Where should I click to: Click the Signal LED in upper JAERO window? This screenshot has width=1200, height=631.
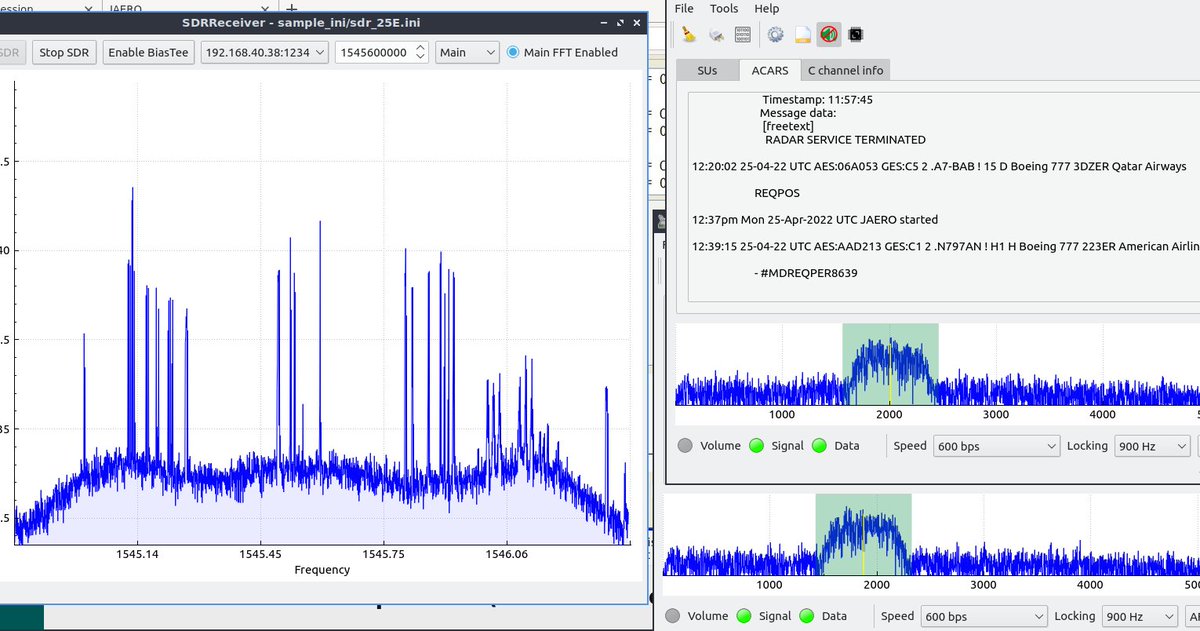tap(757, 446)
